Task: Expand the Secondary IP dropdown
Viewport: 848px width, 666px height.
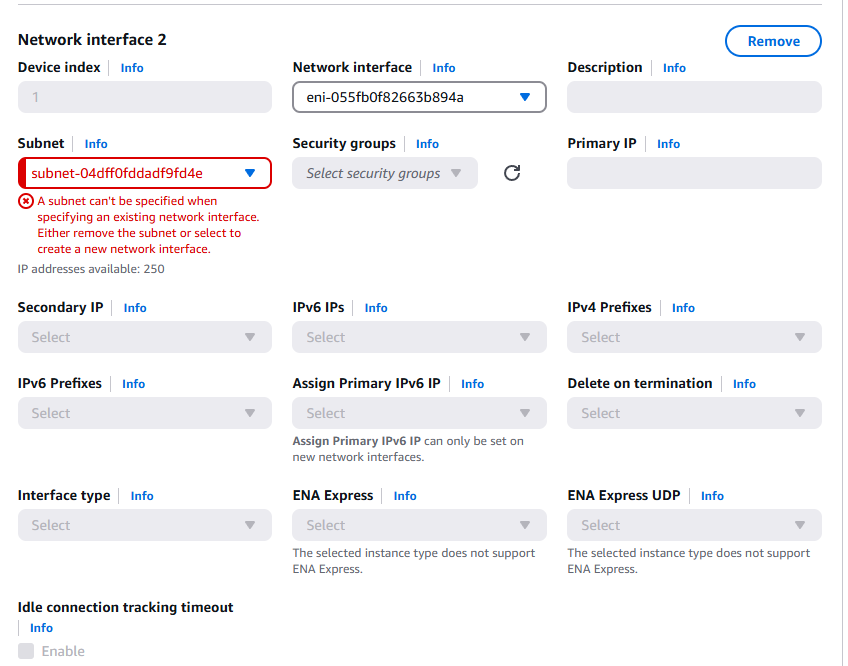Action: point(144,337)
